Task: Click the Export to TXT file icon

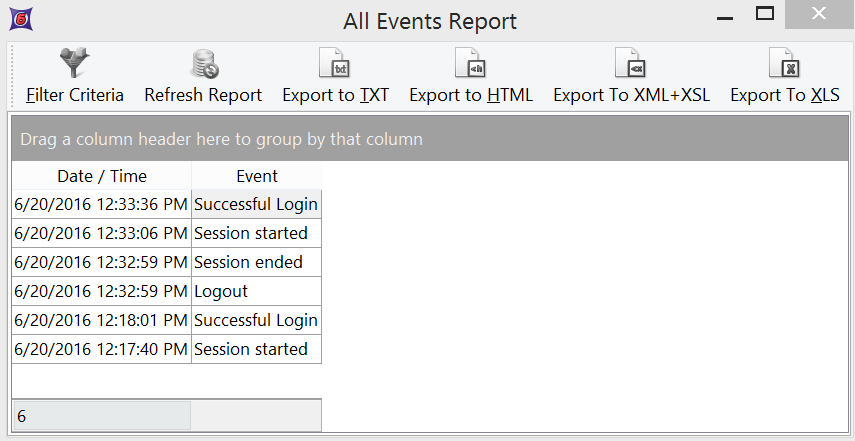Action: (335, 64)
